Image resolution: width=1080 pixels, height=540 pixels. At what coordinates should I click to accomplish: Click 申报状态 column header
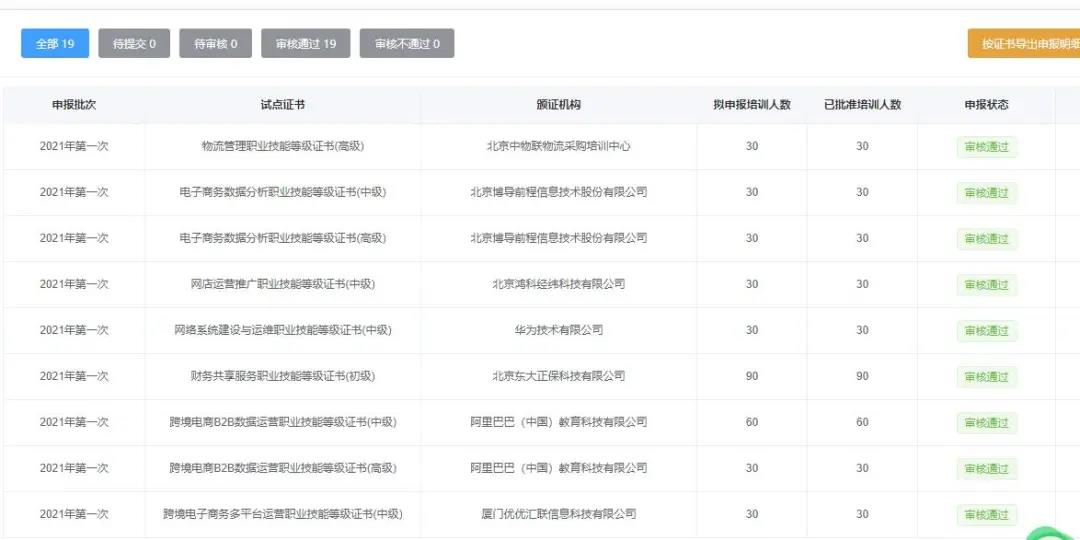[x=986, y=105]
